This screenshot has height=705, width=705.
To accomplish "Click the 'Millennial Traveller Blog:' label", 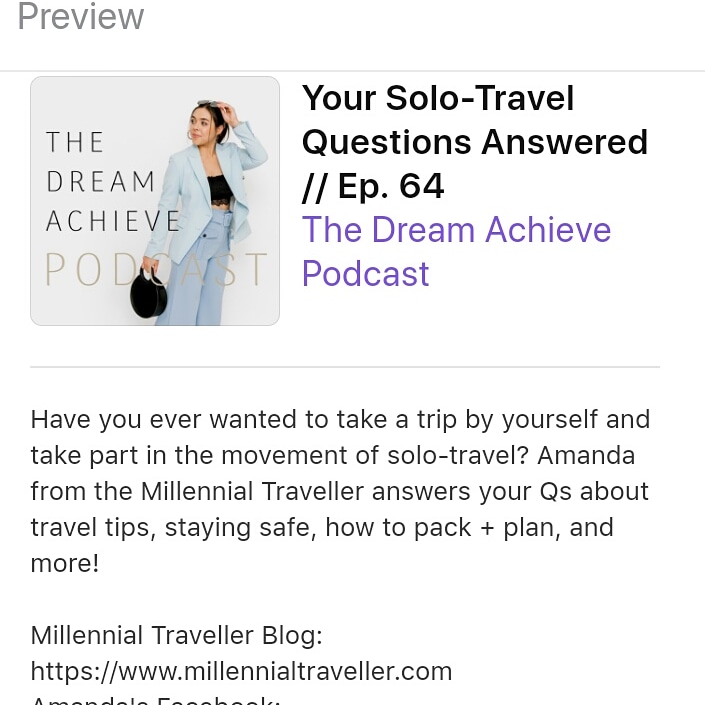I will point(176,635).
